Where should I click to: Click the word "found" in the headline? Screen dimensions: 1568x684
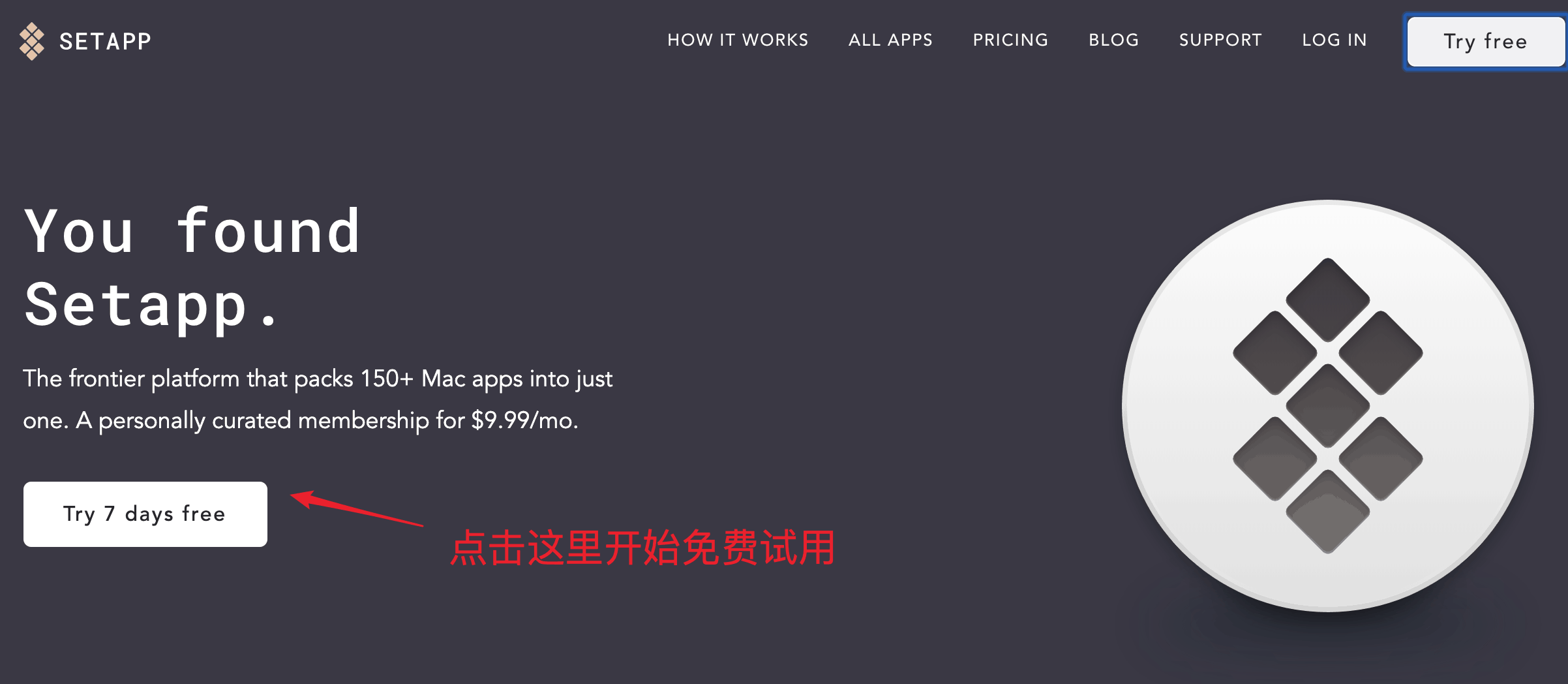[x=268, y=230]
